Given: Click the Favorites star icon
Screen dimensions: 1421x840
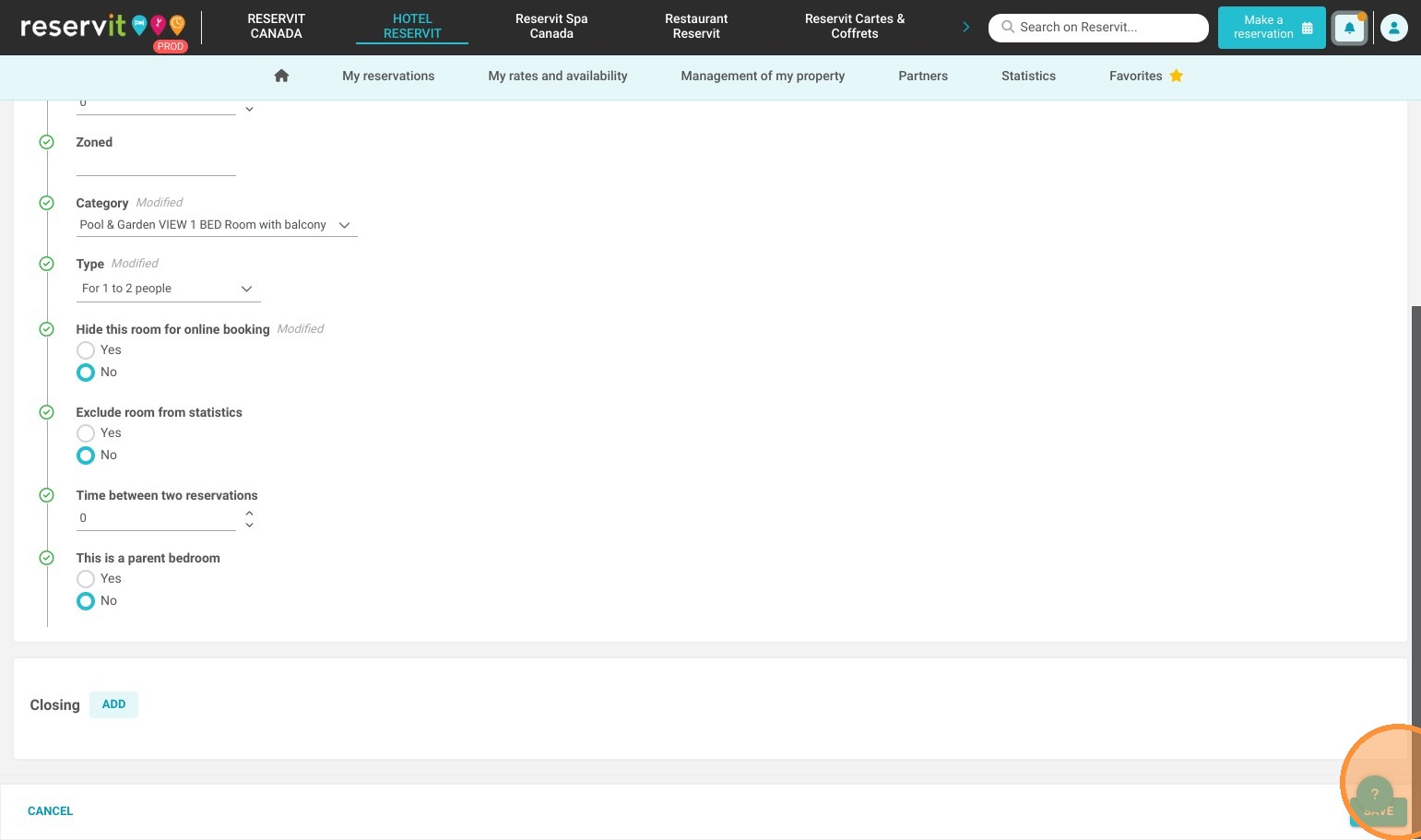Looking at the screenshot, I should coord(1176,76).
